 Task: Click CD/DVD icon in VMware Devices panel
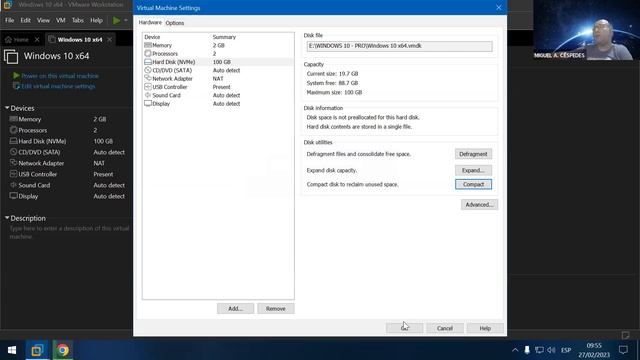tap(13, 152)
